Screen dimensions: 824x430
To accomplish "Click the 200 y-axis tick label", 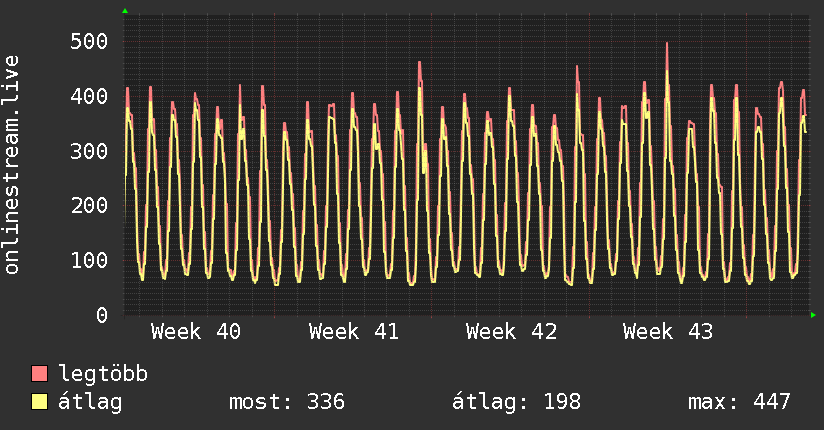I will pos(88,206).
